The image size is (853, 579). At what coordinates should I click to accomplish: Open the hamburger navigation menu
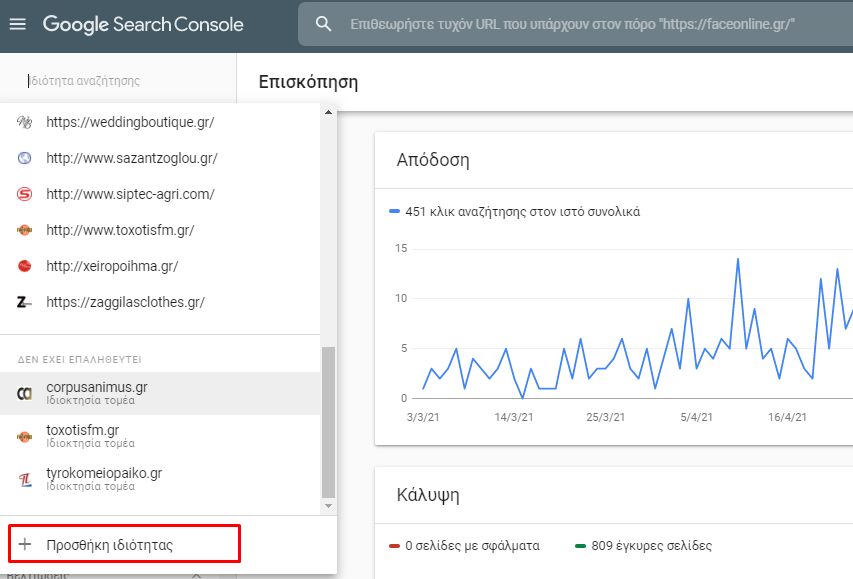click(x=17, y=24)
